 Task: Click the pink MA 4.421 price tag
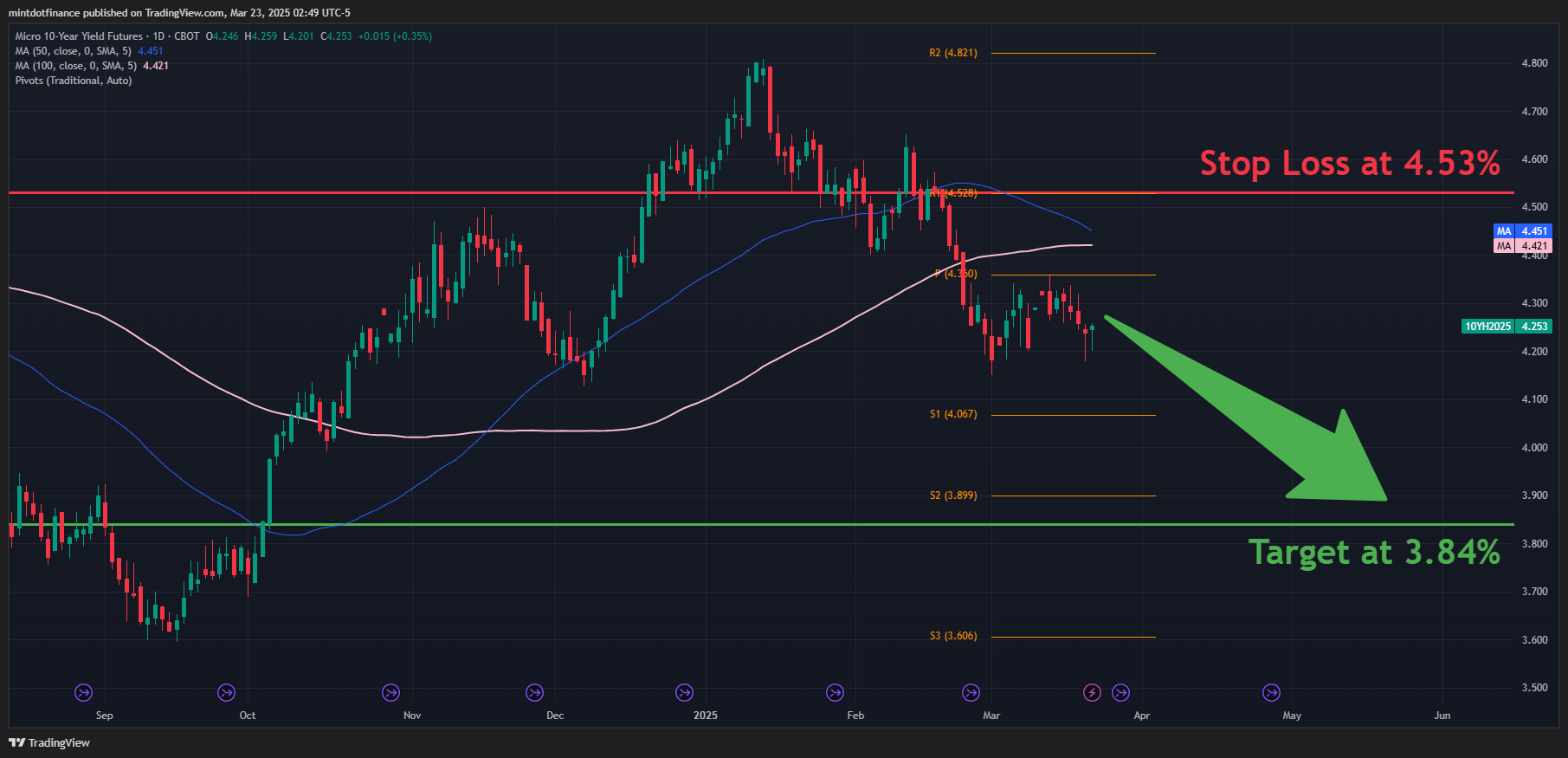click(1523, 246)
